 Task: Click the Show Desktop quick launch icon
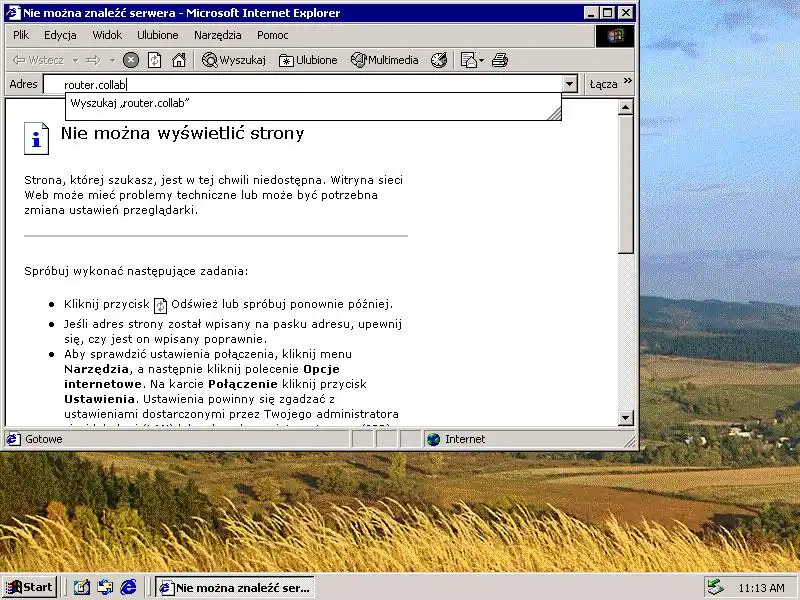82,588
